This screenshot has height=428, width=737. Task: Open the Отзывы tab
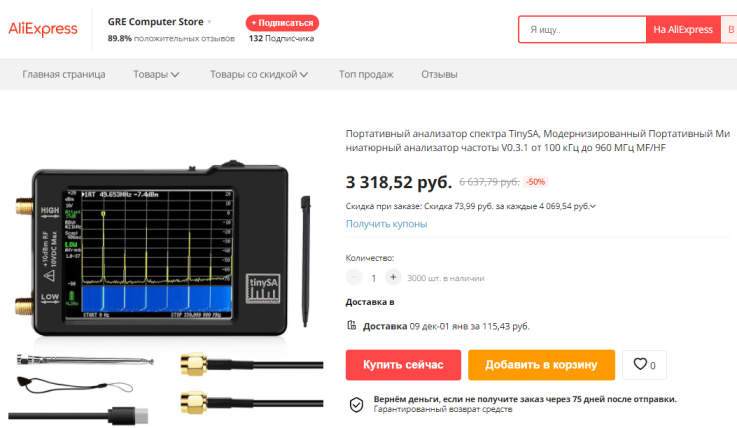click(439, 74)
